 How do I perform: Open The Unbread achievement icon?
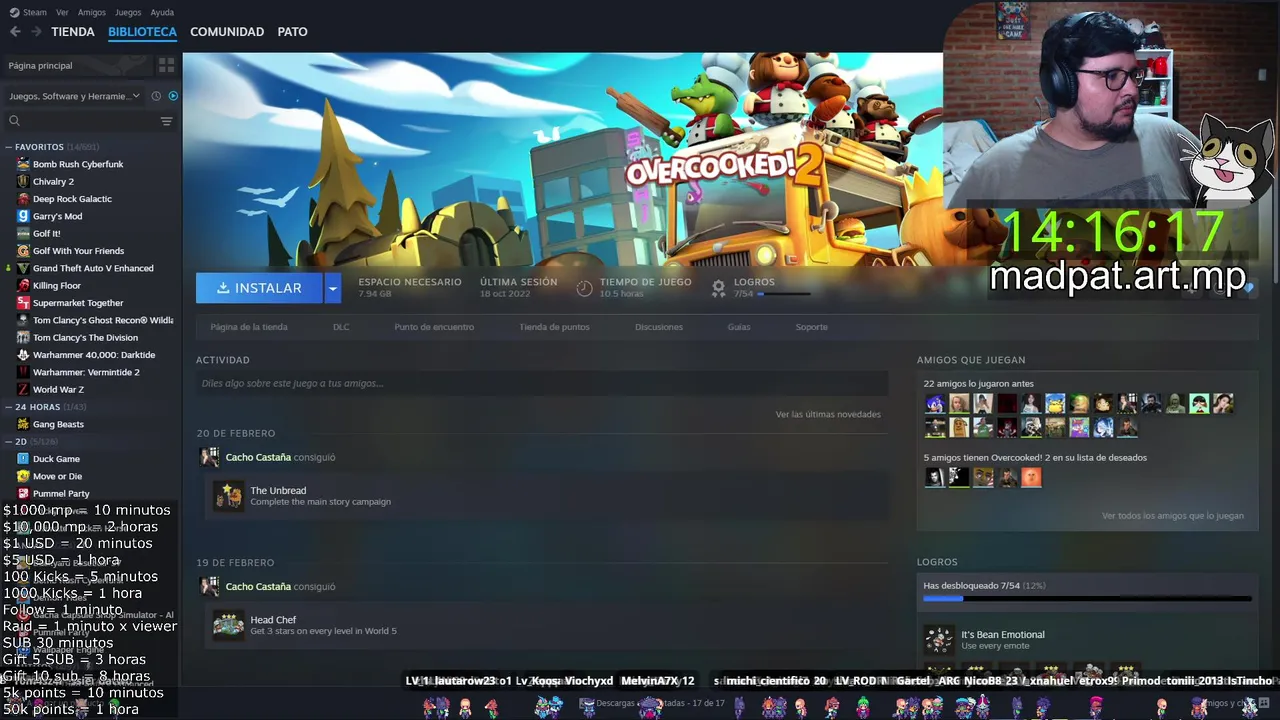(x=228, y=496)
